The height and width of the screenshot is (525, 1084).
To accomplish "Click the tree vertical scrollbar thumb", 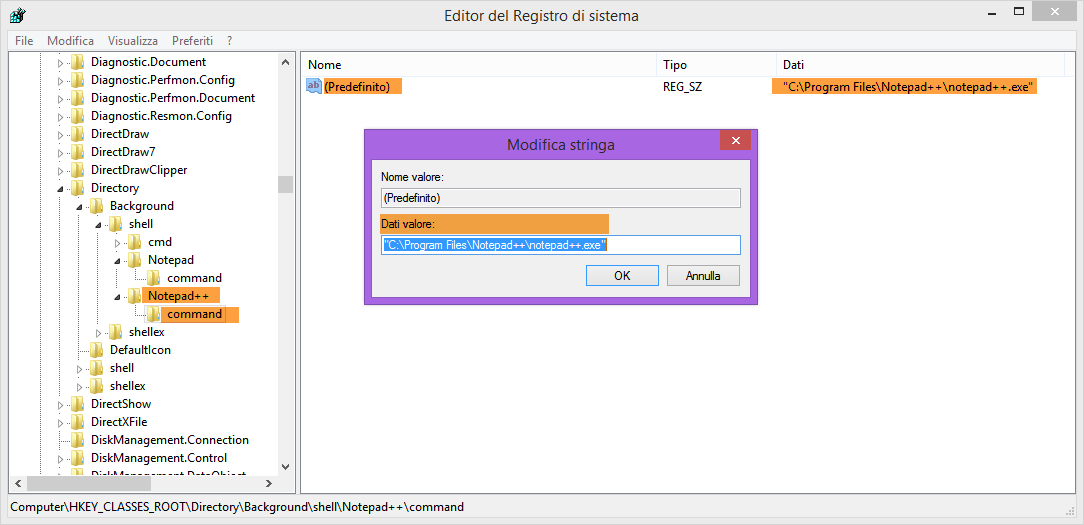I will coord(286,184).
